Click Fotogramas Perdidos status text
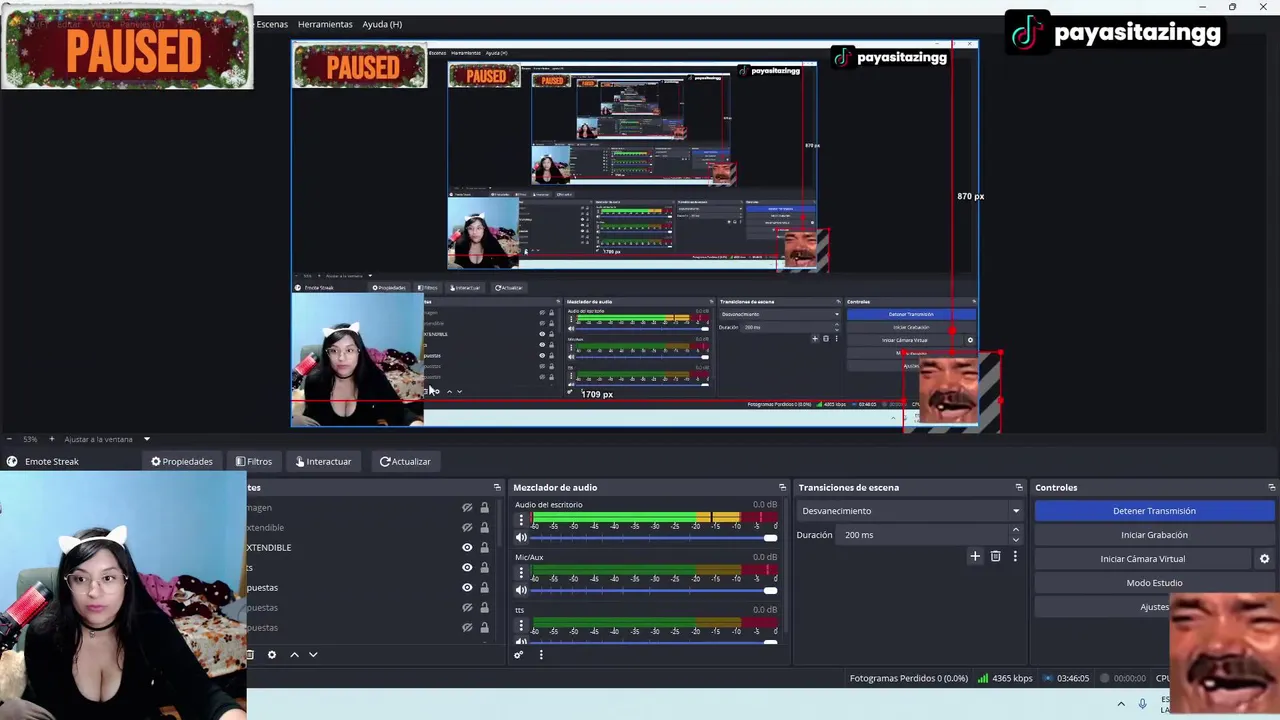1280x720 pixels. 909,678
